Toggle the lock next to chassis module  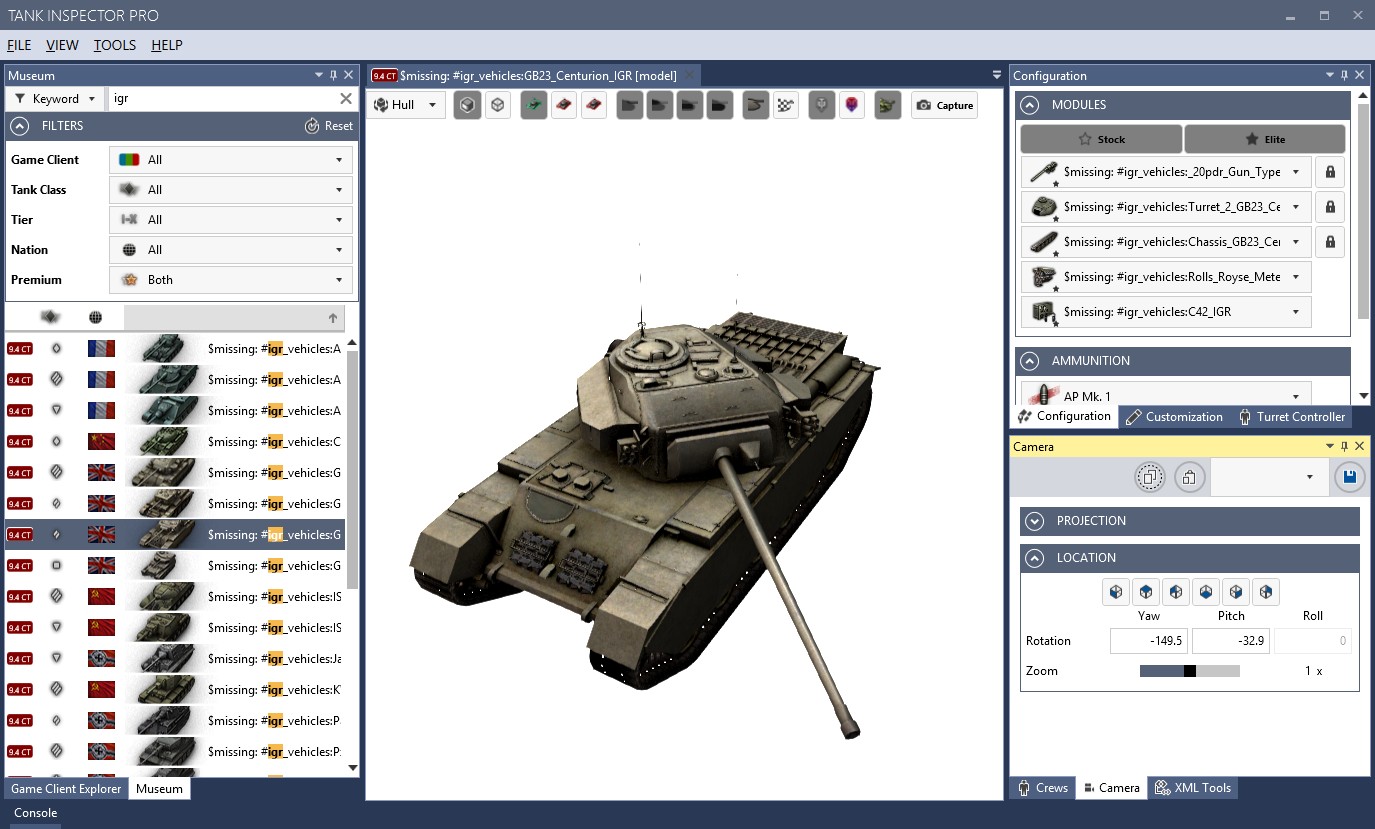[1329, 242]
